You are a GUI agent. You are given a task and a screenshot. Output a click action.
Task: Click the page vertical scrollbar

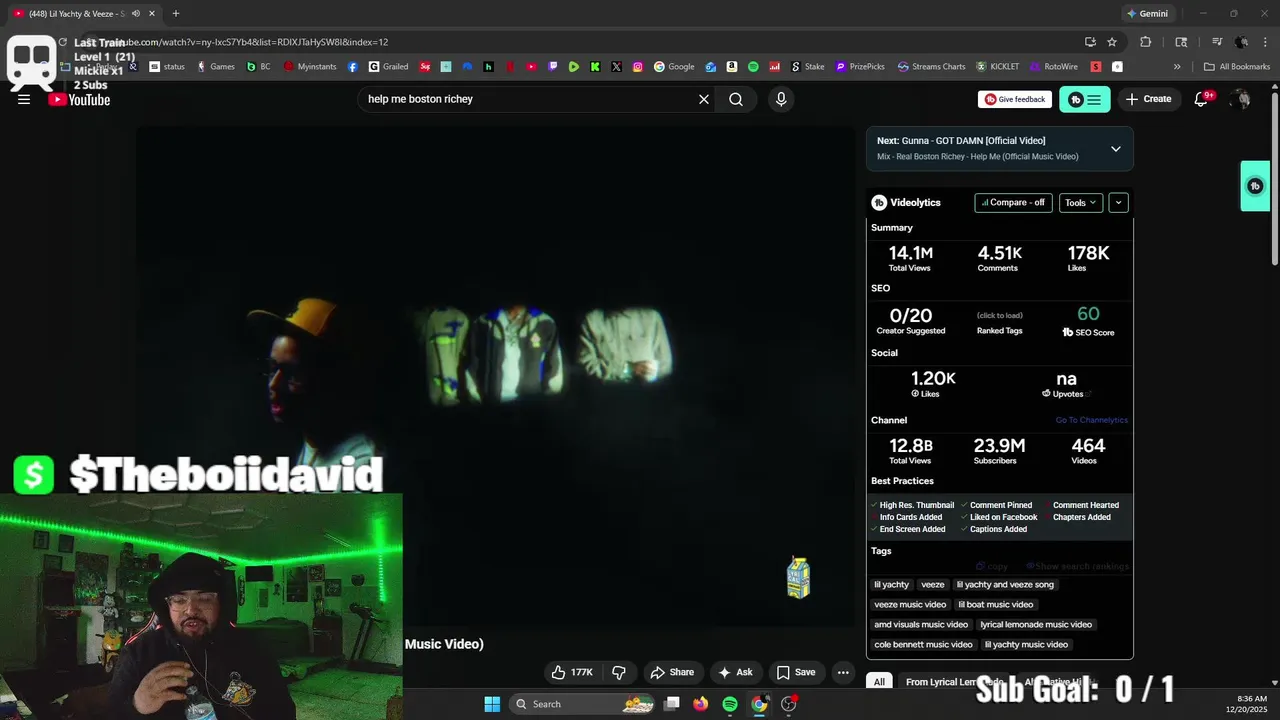pyautogui.click(x=1274, y=180)
